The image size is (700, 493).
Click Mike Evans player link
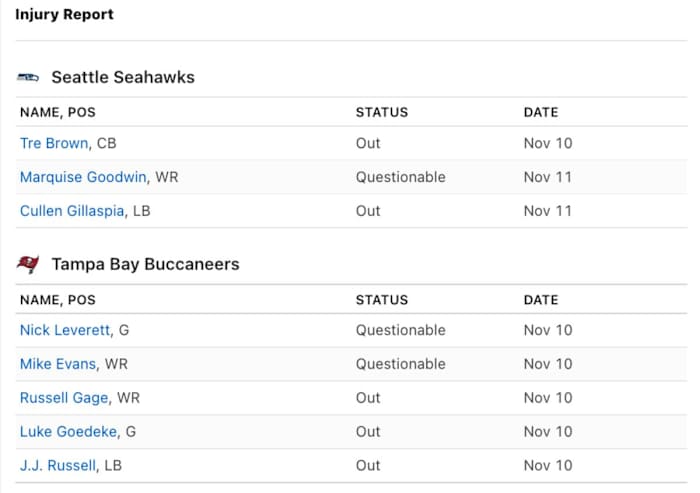click(58, 364)
